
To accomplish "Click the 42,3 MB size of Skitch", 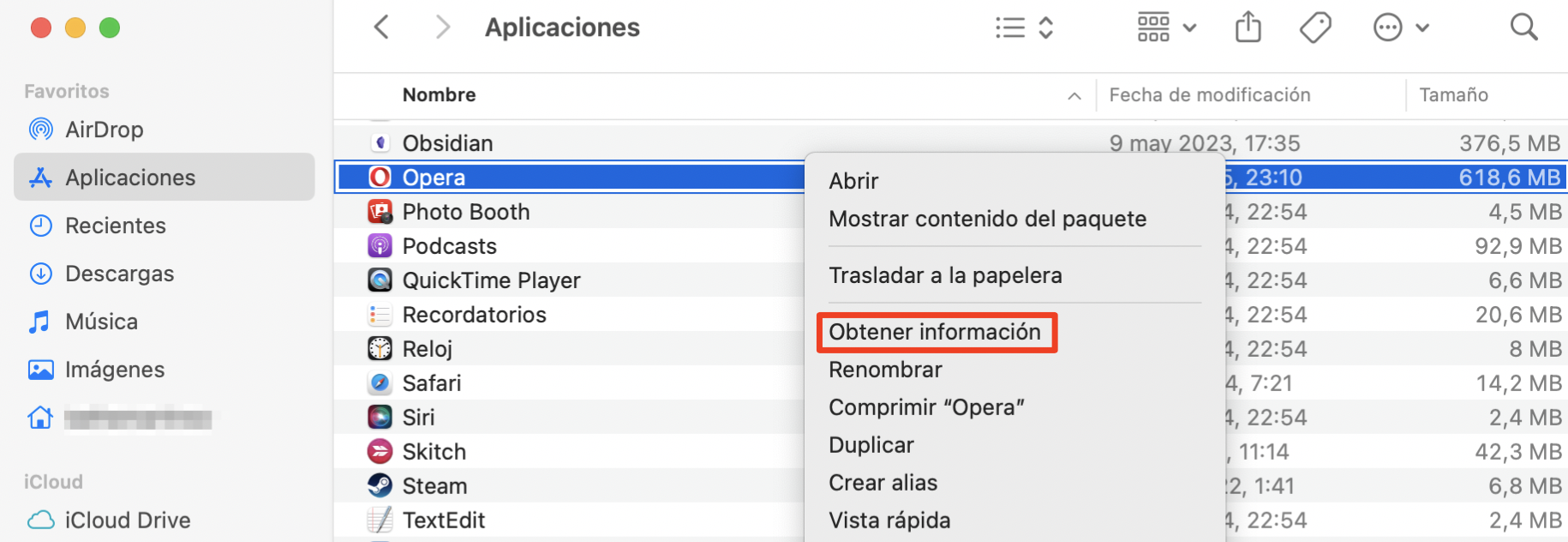I will click(1518, 452).
